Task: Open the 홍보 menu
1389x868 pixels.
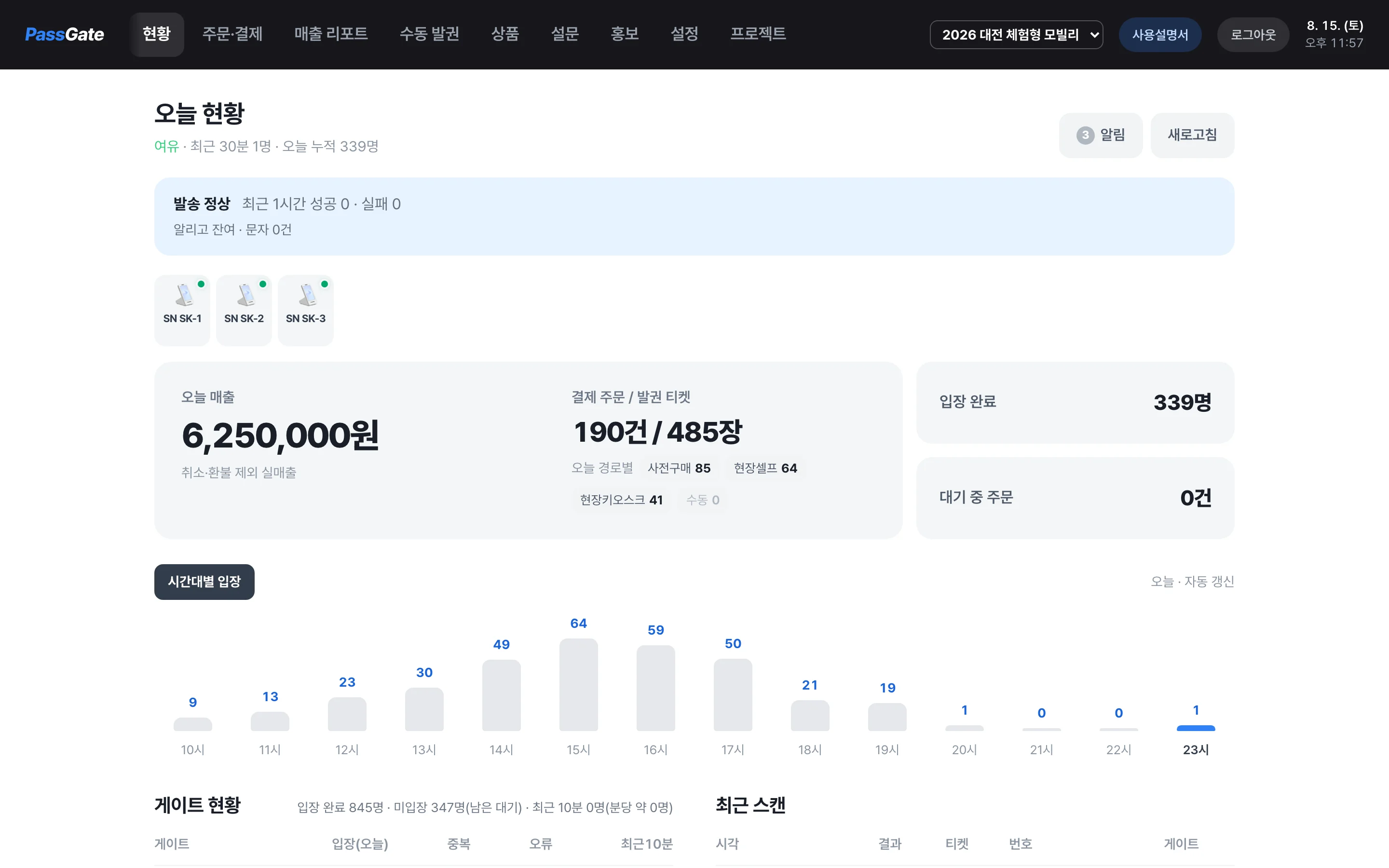Action: [x=625, y=34]
